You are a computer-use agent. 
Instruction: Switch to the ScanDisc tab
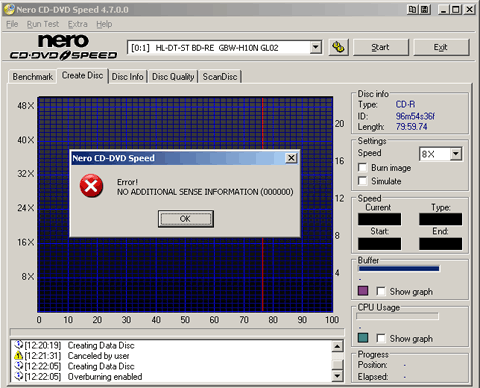pyautogui.click(x=220, y=77)
